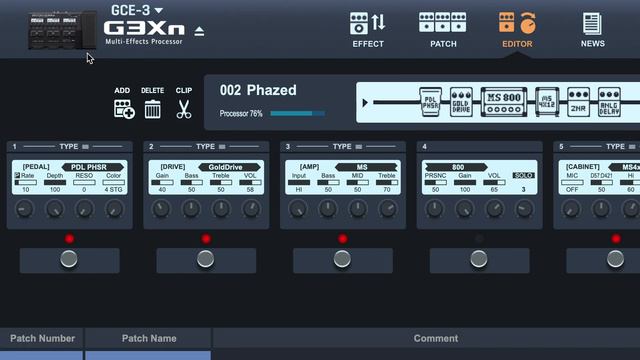Click the MIC knob of CABINET slot 5
Viewport: 640px width, 360px height.
click(571, 209)
